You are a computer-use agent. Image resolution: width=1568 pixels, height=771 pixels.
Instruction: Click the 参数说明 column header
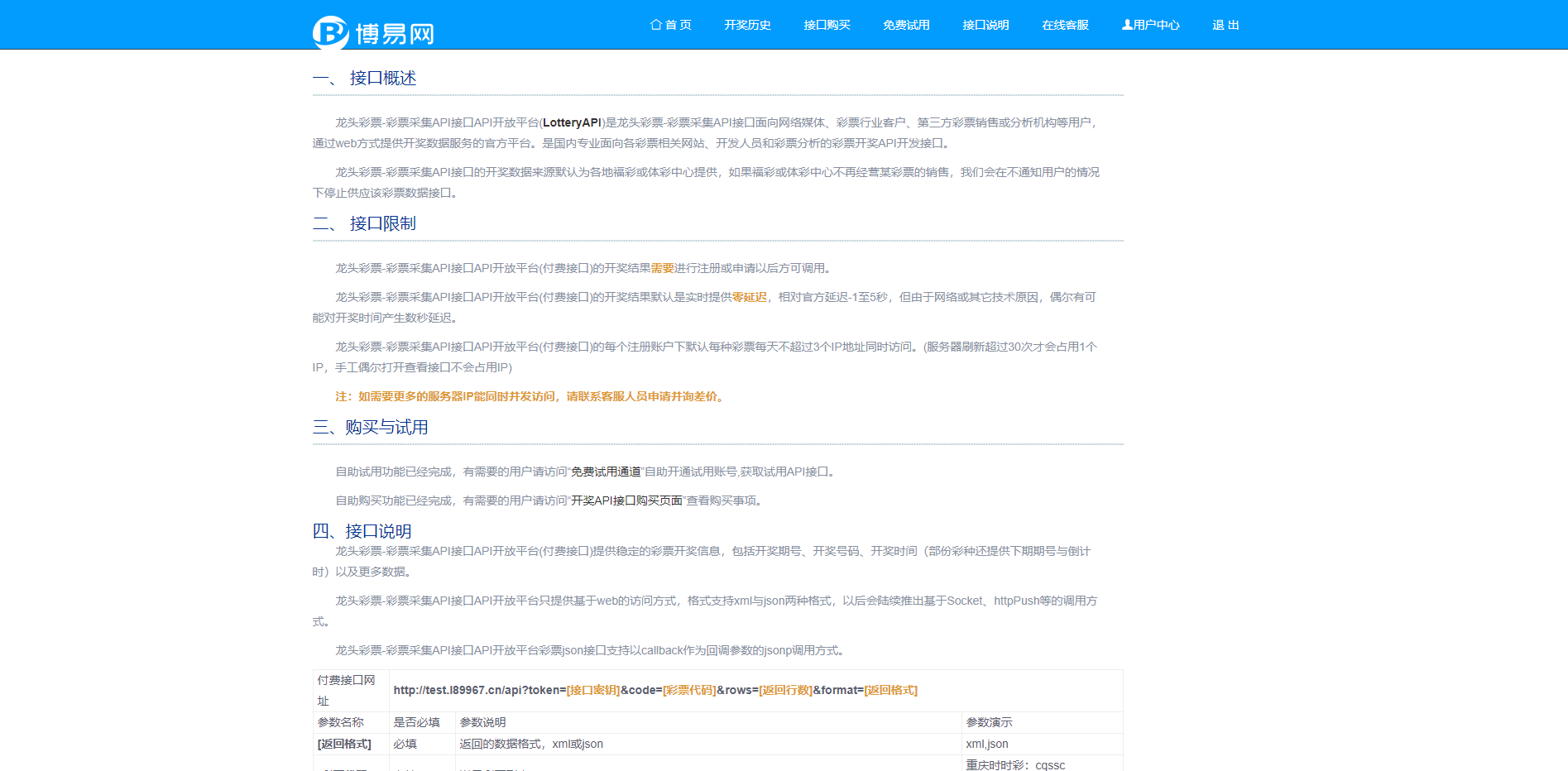tap(708, 722)
